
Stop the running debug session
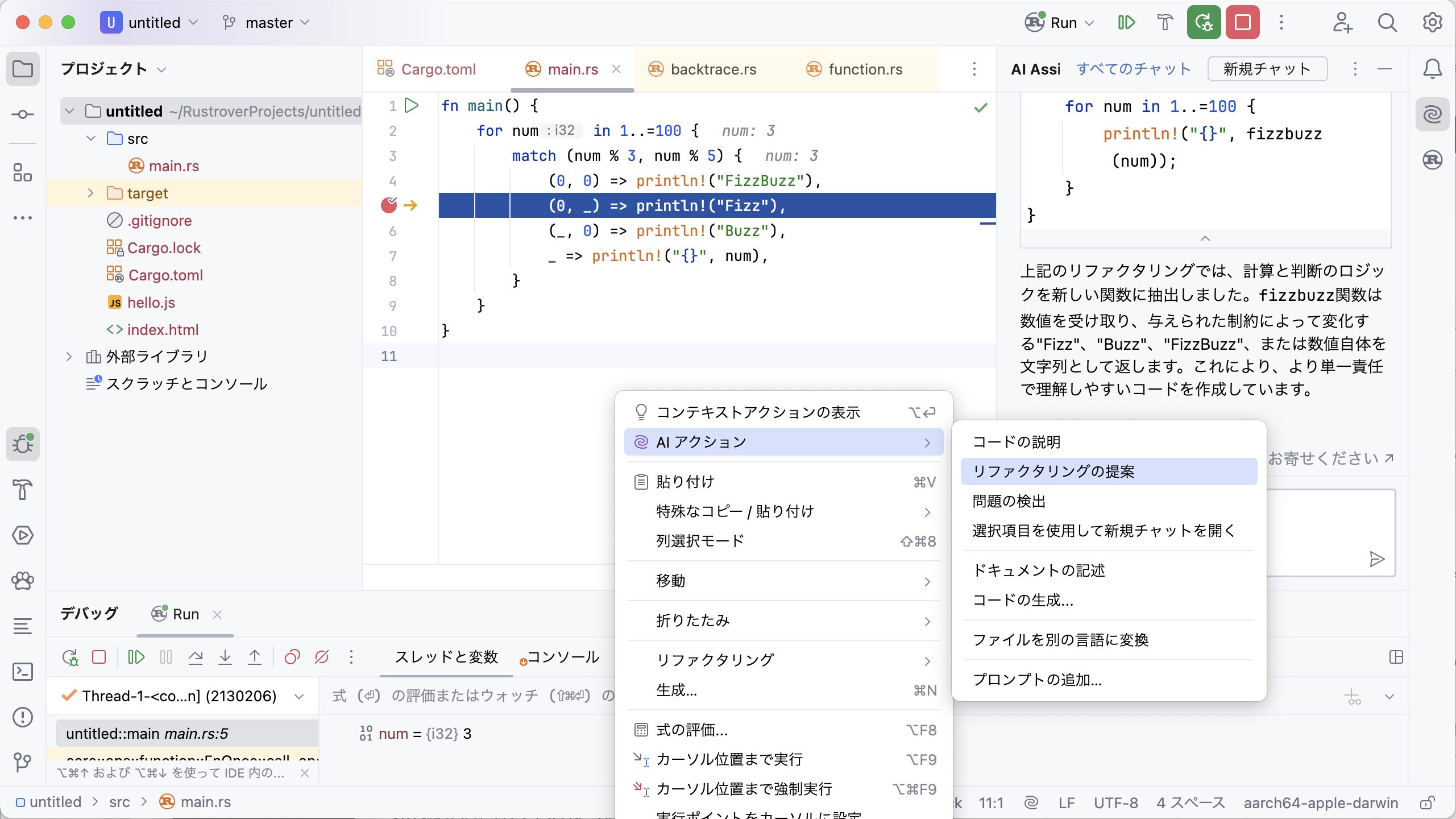tap(1242, 23)
